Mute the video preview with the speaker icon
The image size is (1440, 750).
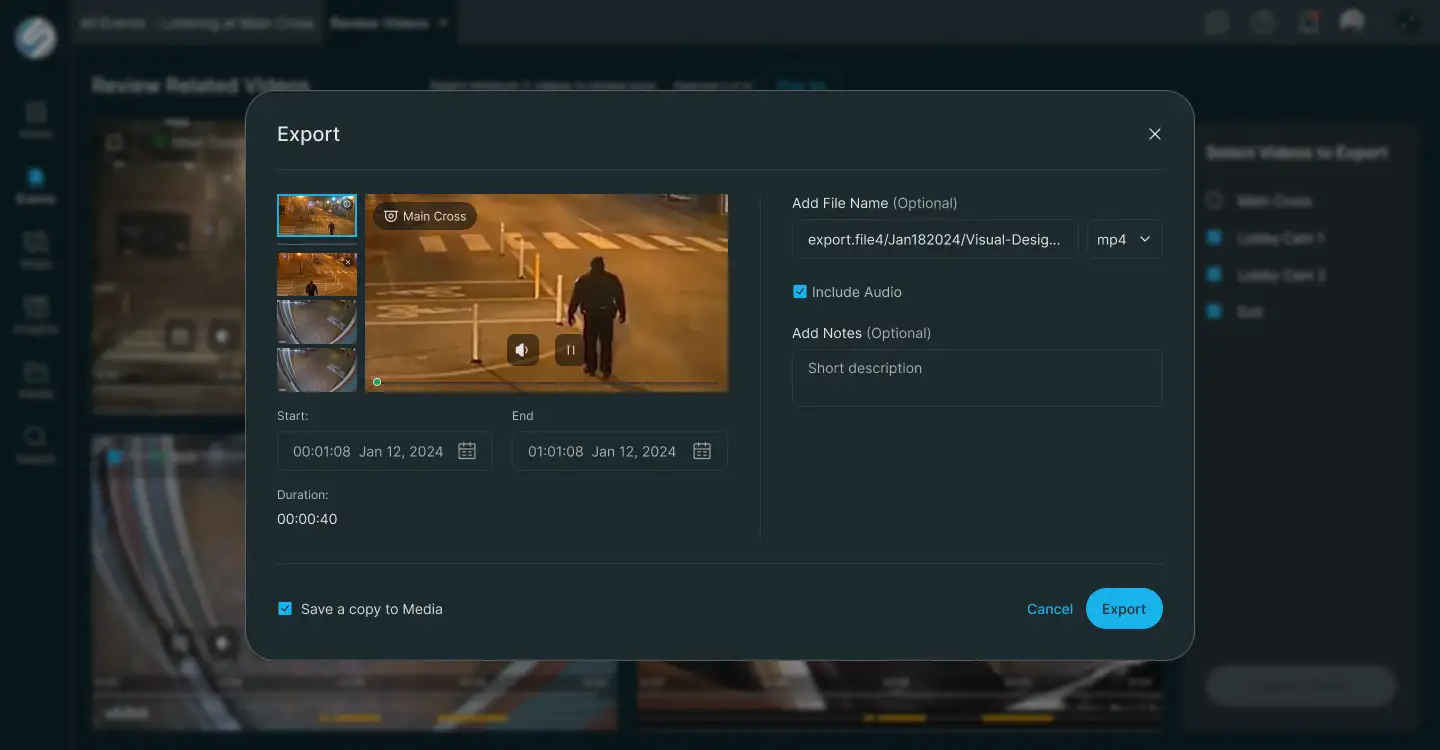point(523,350)
